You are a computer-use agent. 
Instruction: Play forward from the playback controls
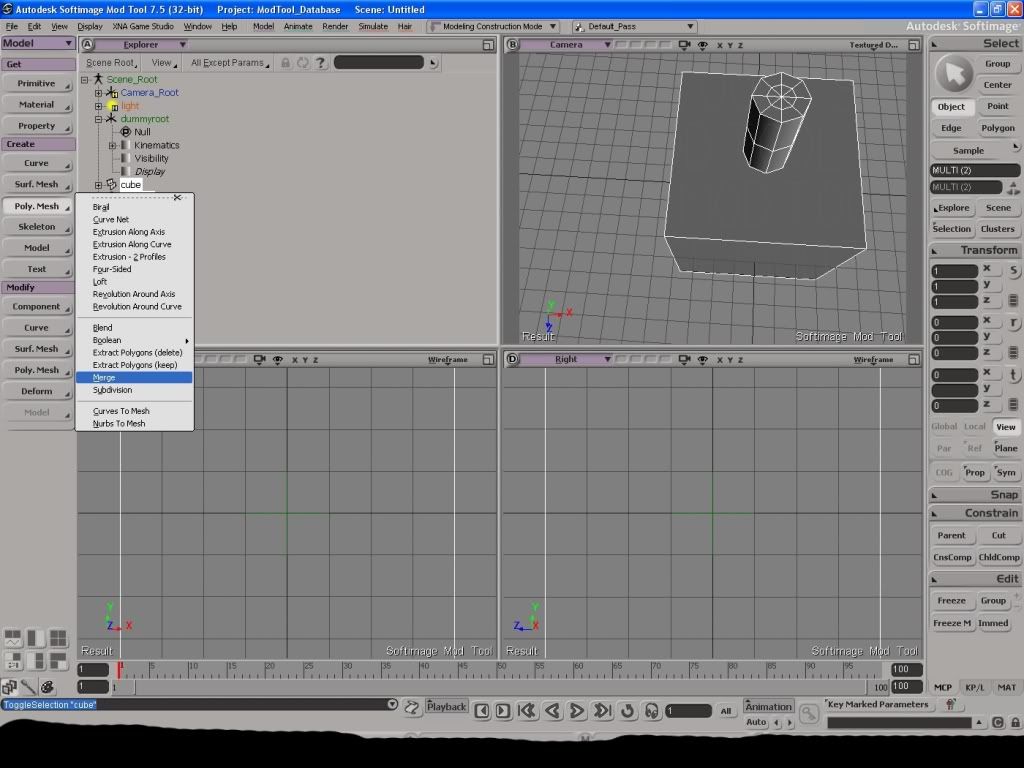(577, 711)
